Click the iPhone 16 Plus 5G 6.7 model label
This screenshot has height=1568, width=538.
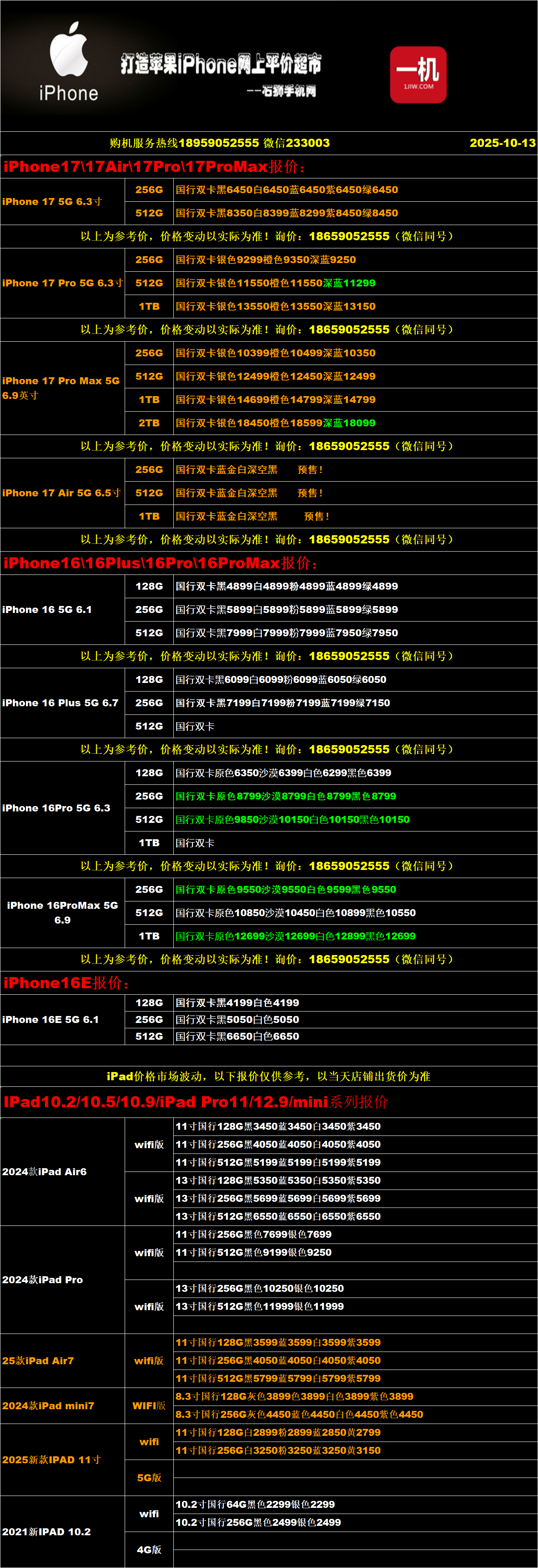point(60,703)
